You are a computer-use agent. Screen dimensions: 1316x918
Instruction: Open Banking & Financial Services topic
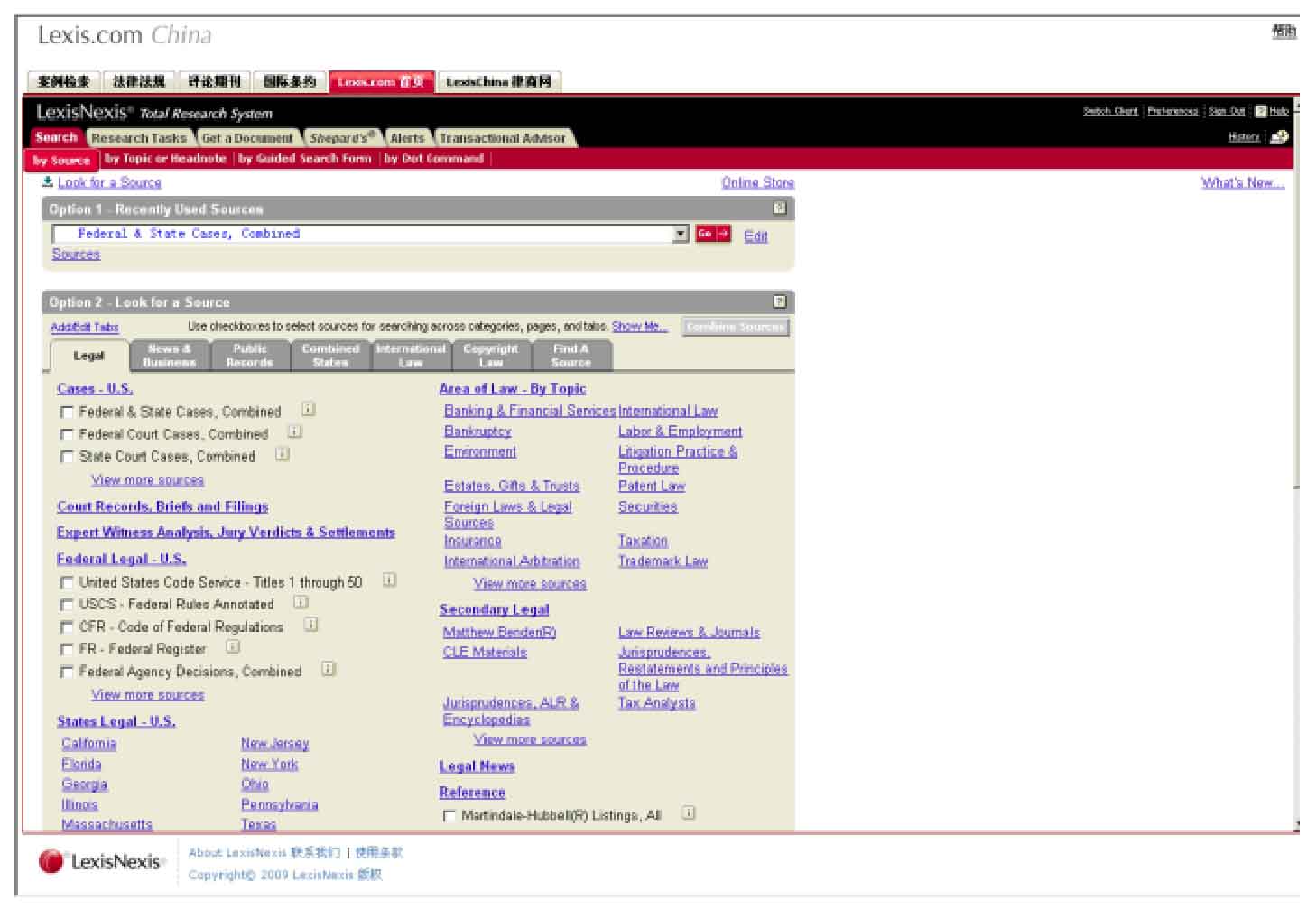point(530,411)
